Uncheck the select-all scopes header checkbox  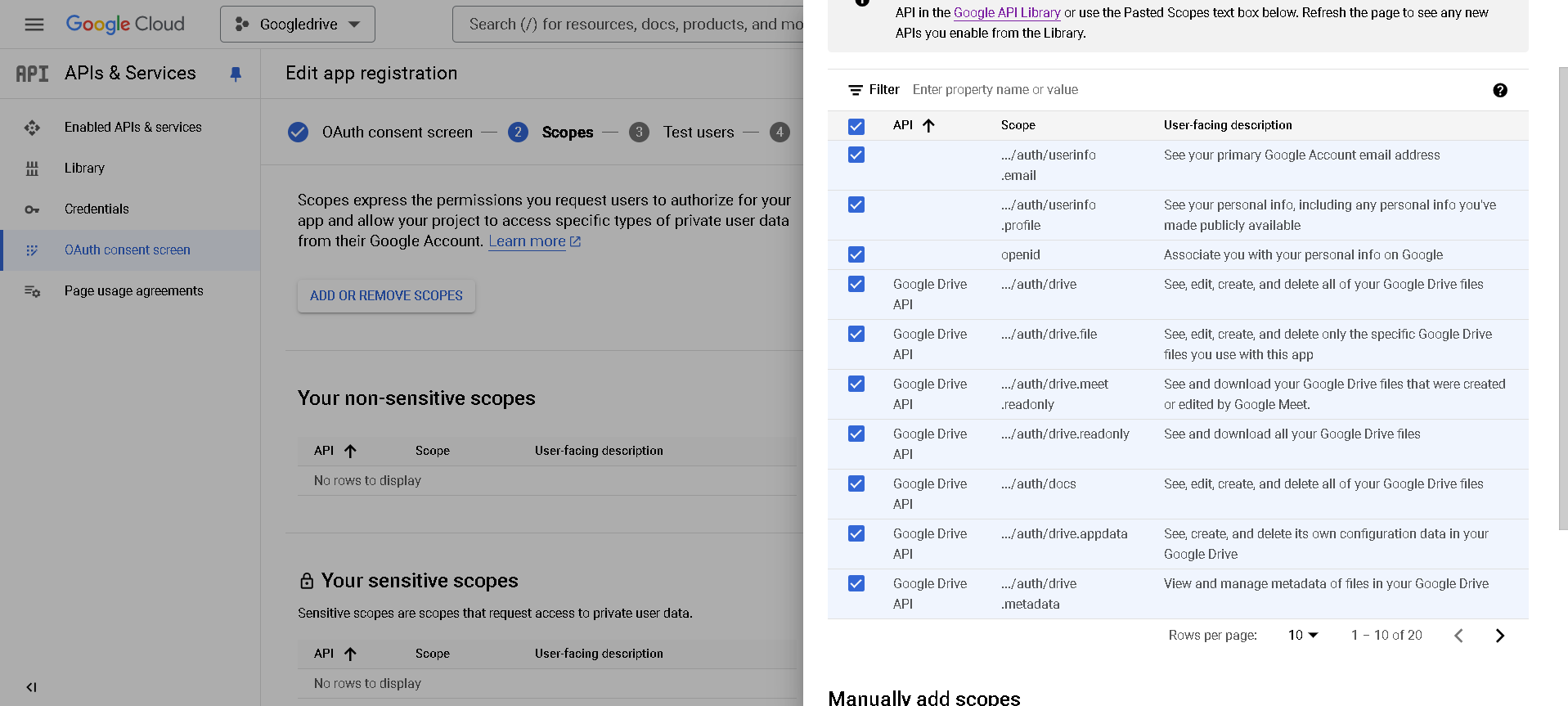click(x=856, y=126)
